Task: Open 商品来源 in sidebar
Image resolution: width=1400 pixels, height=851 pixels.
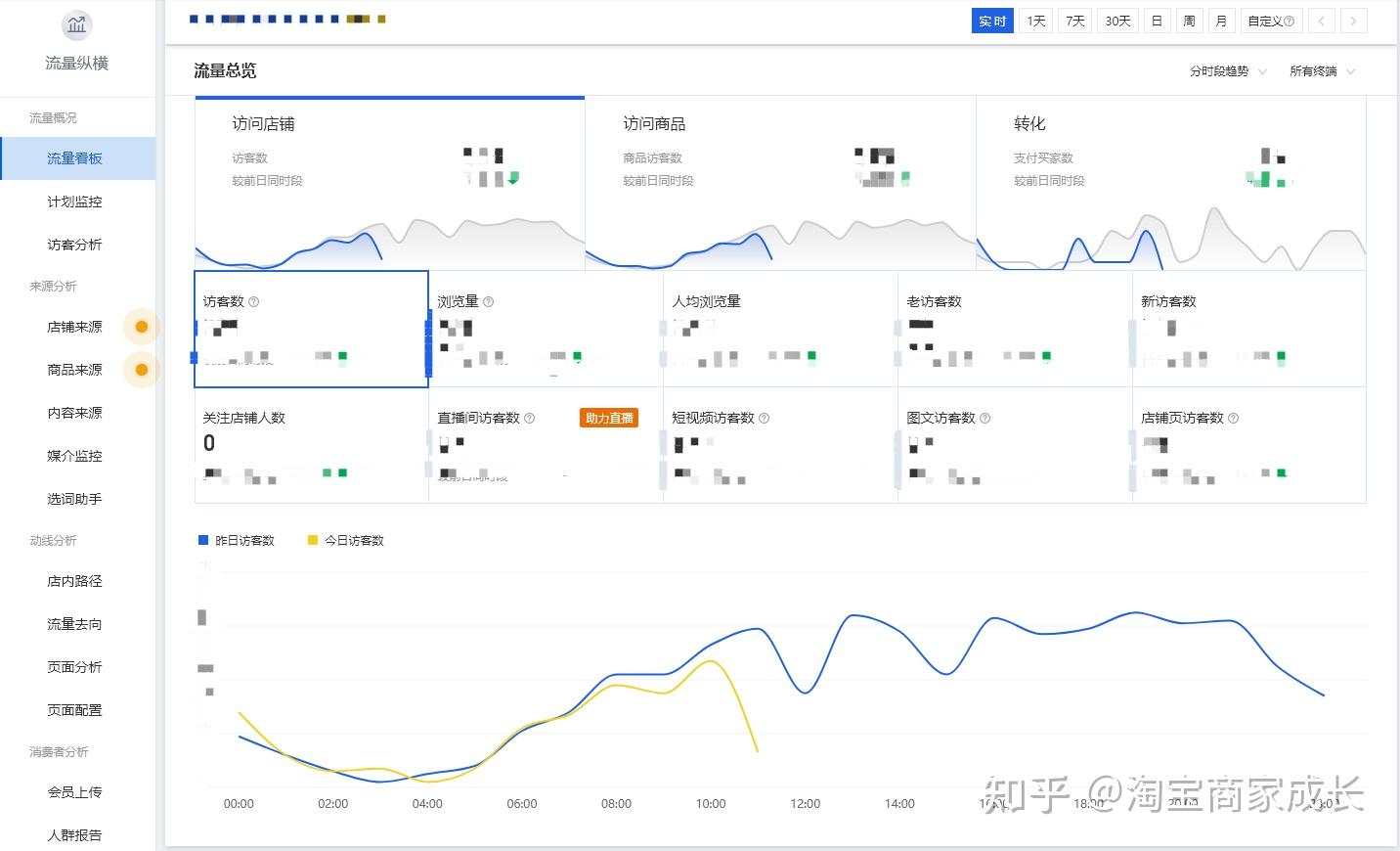Action: click(x=74, y=370)
